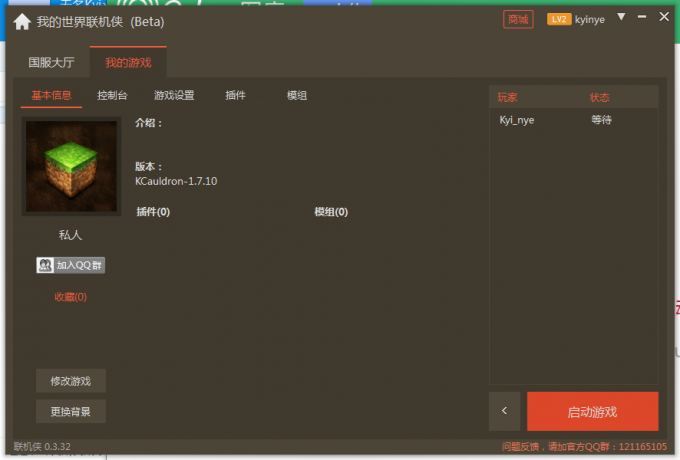Click the 联机侠 0.3.32 version text
The height and width of the screenshot is (460, 680).
coord(42,447)
